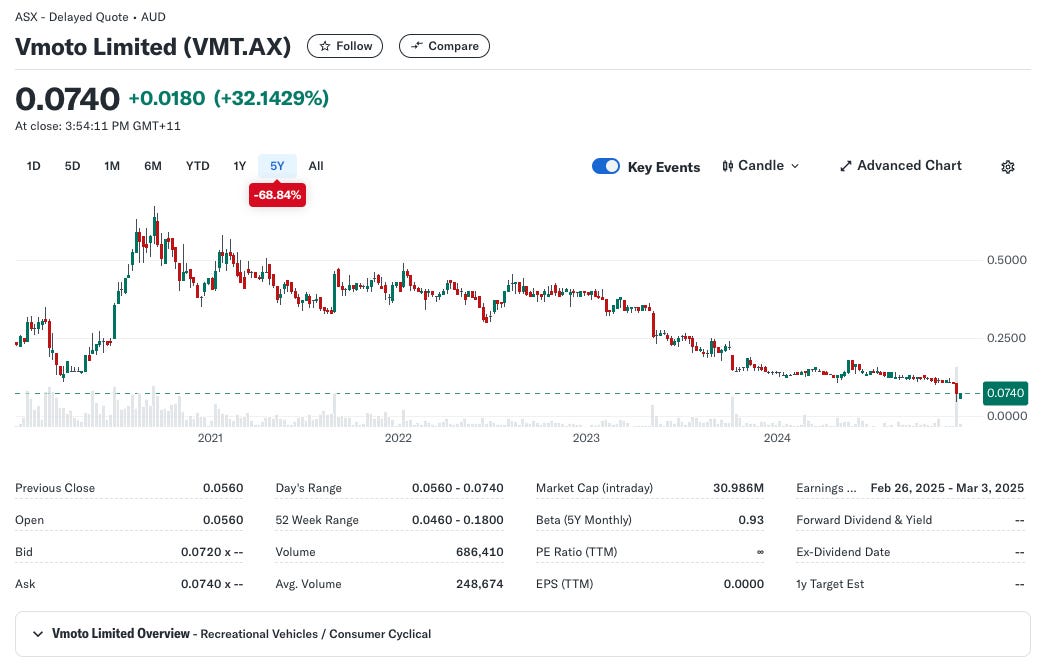Click the Ex-Dividend Date label
This screenshot has height=668, width=1043.
tap(843, 552)
